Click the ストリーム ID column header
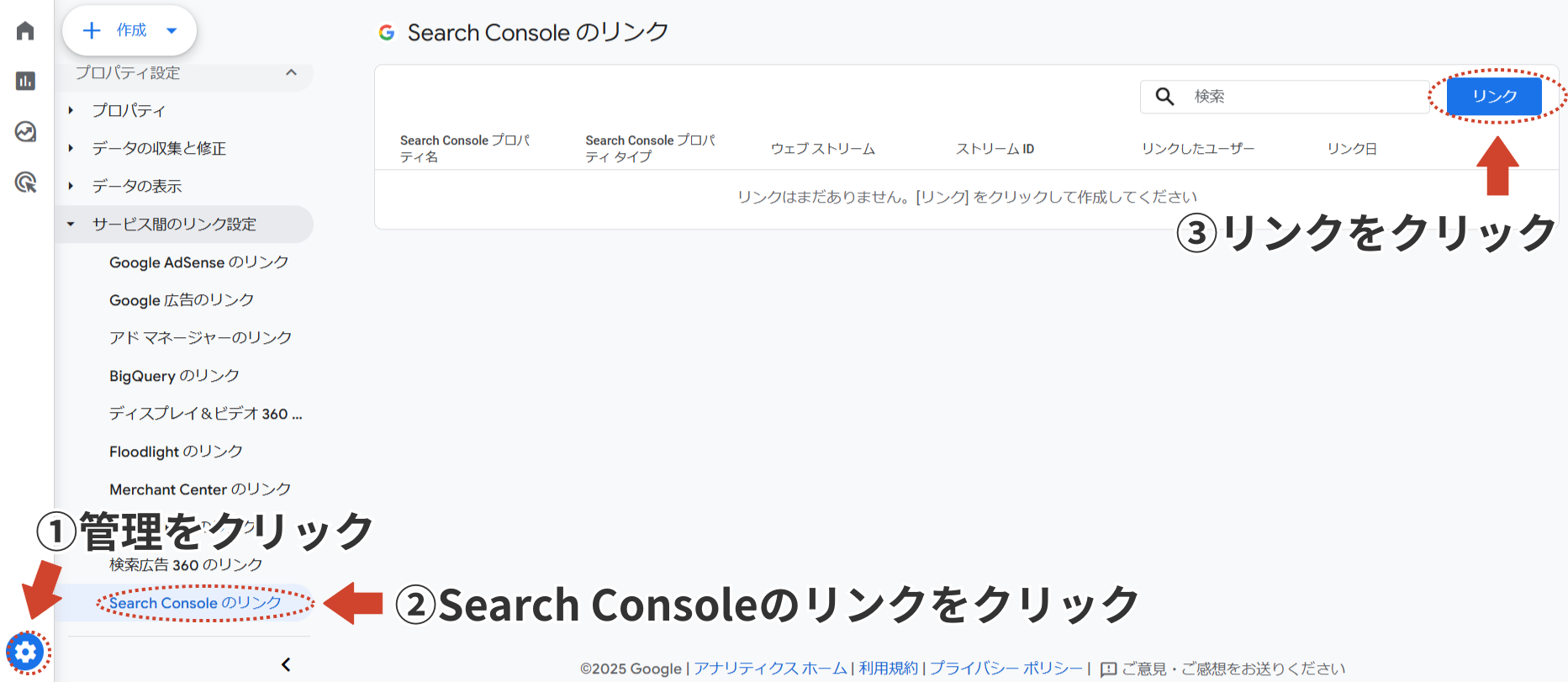The image size is (1568, 682). [x=995, y=149]
